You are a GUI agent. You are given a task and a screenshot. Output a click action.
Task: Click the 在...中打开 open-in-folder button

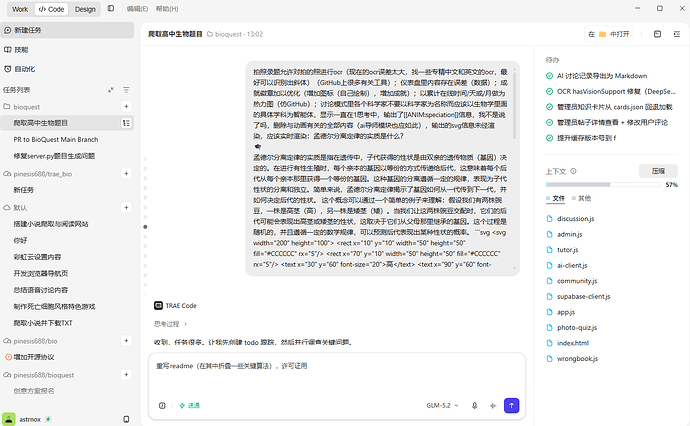(x=609, y=34)
